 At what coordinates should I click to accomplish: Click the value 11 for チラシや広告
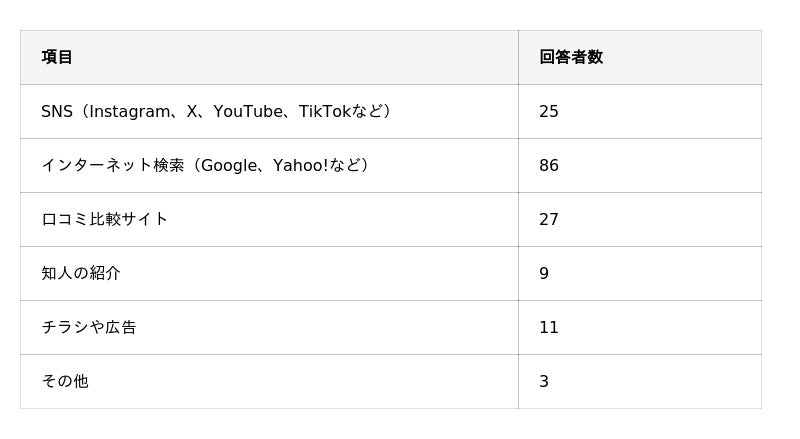click(549, 327)
